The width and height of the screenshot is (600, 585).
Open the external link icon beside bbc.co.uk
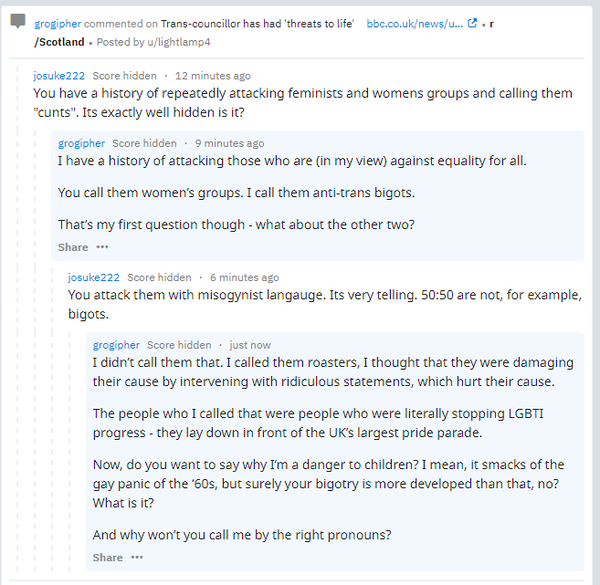click(x=472, y=23)
